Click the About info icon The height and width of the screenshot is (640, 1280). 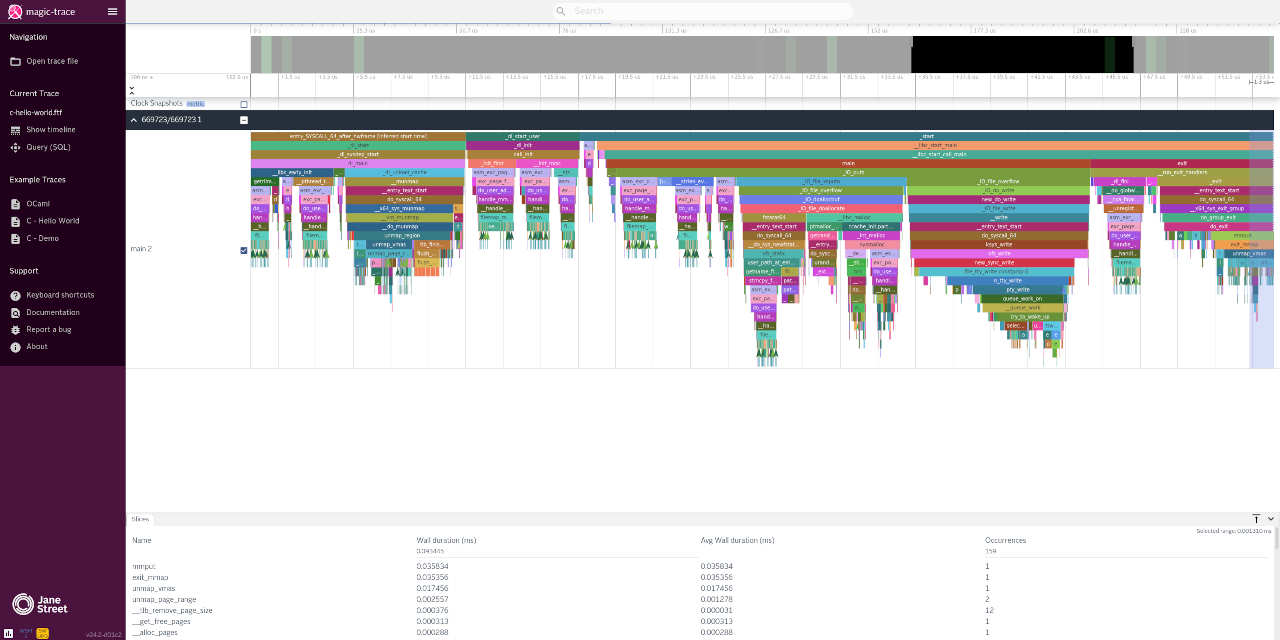[x=15, y=347]
